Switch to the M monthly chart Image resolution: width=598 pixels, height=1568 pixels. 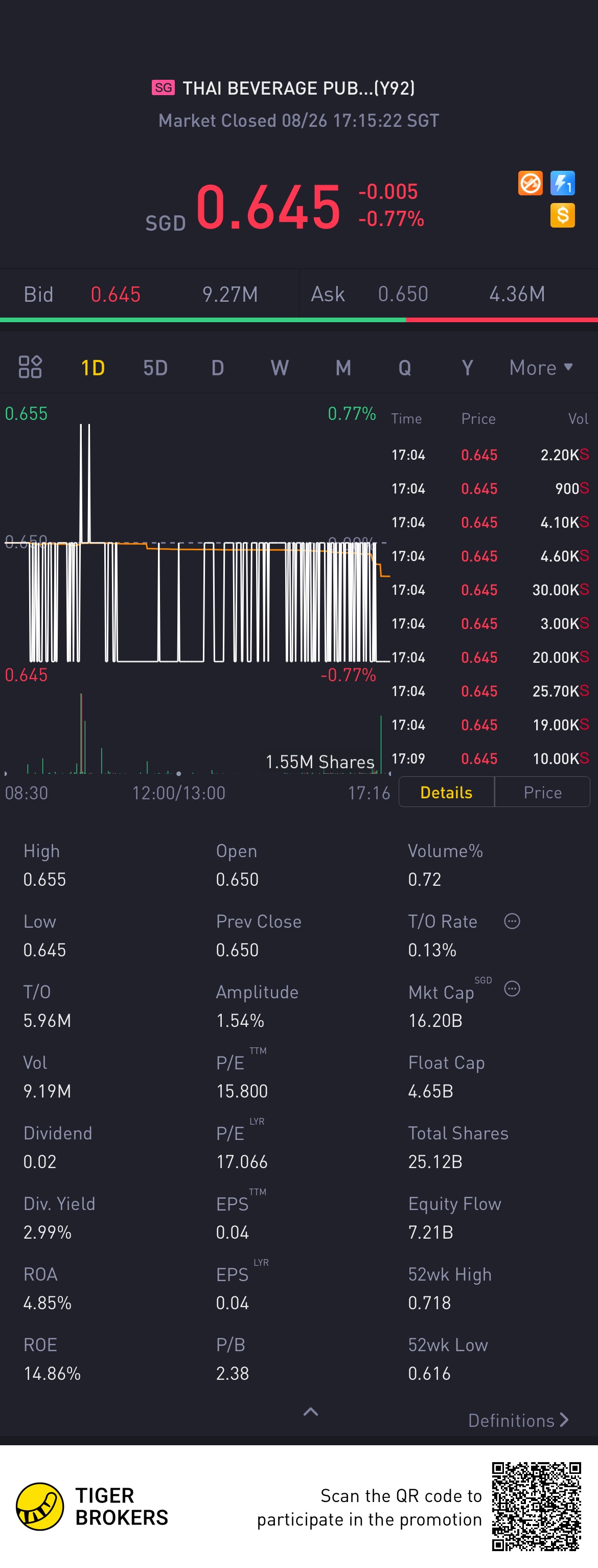pos(343,368)
